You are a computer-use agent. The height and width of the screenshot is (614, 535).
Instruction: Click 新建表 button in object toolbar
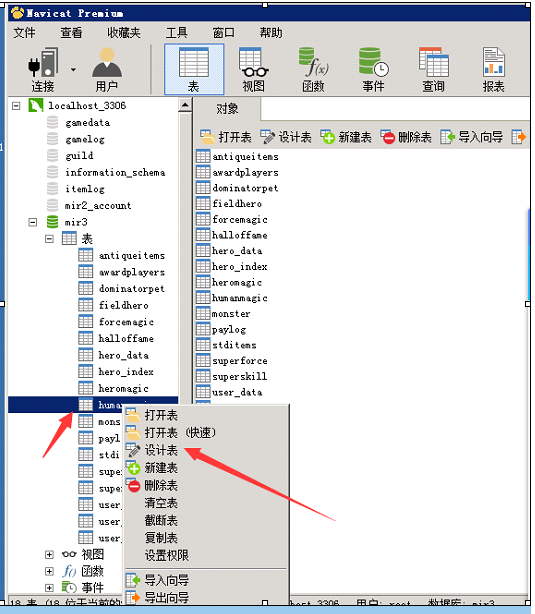click(x=345, y=137)
